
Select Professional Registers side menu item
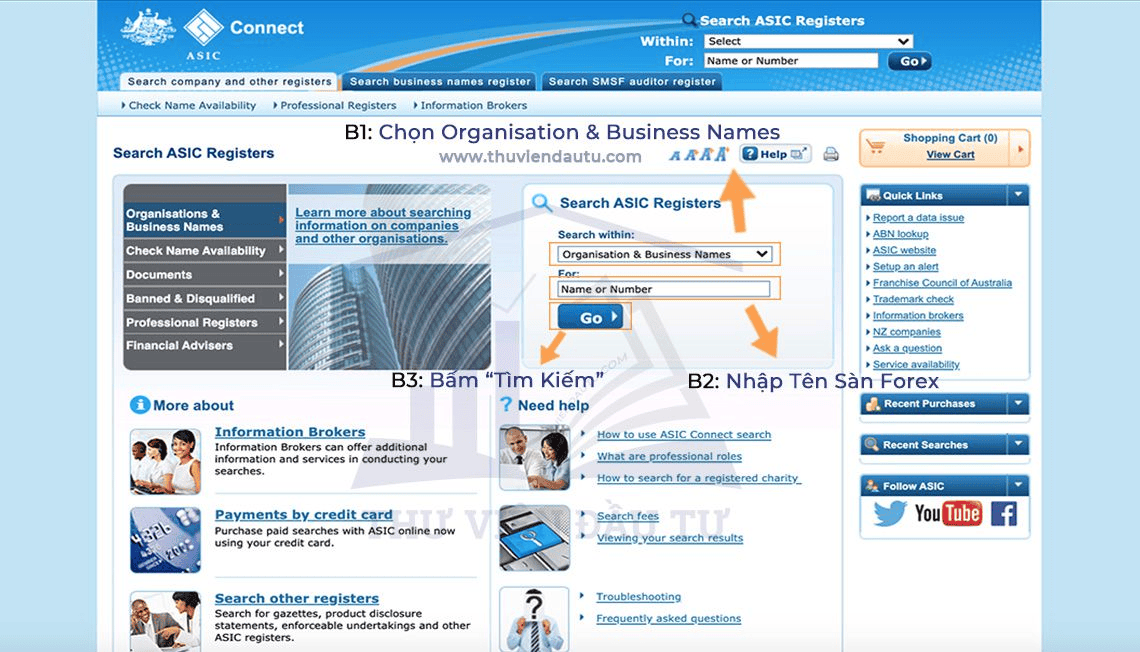point(205,323)
